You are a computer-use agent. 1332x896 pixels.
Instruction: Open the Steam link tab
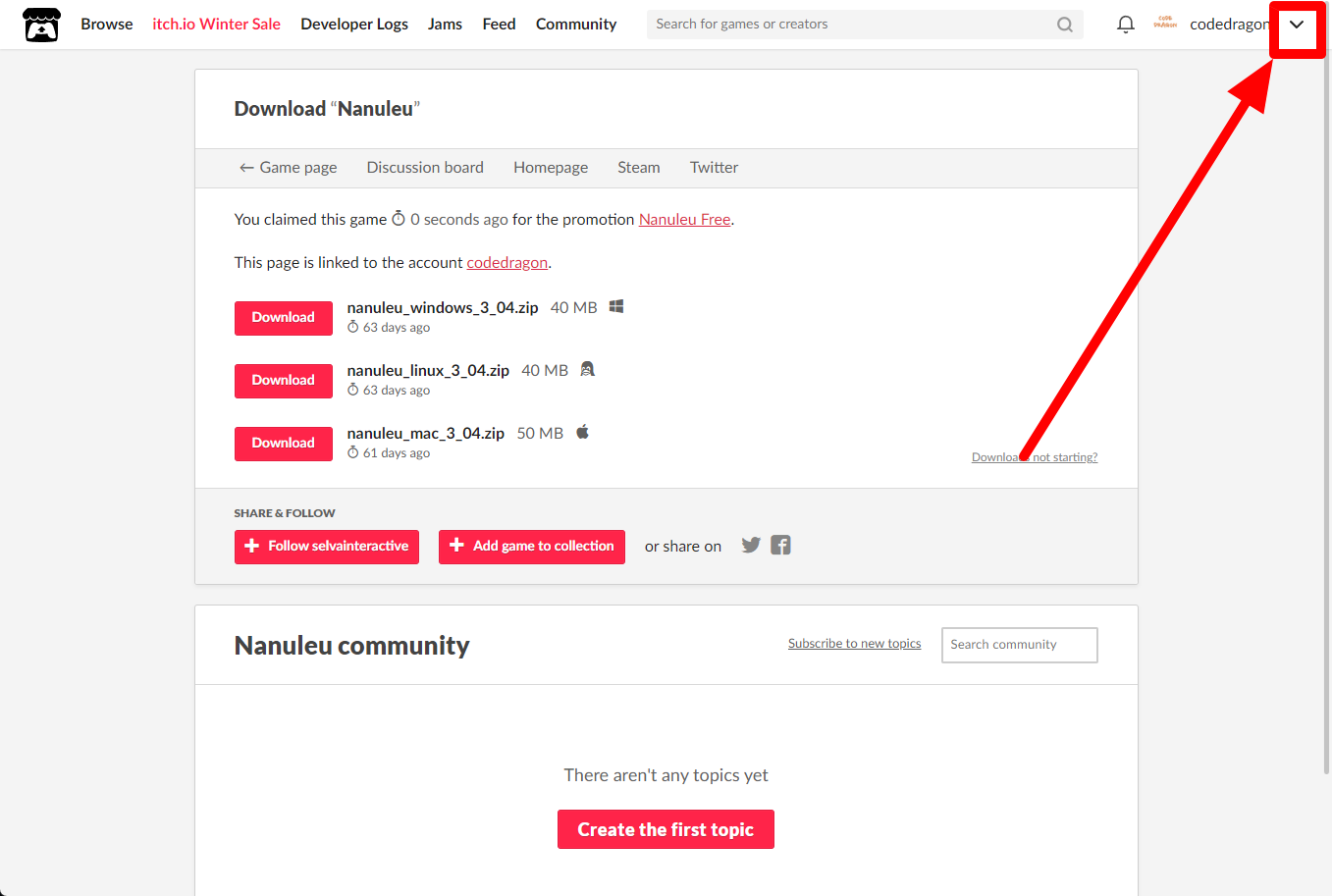[639, 168]
